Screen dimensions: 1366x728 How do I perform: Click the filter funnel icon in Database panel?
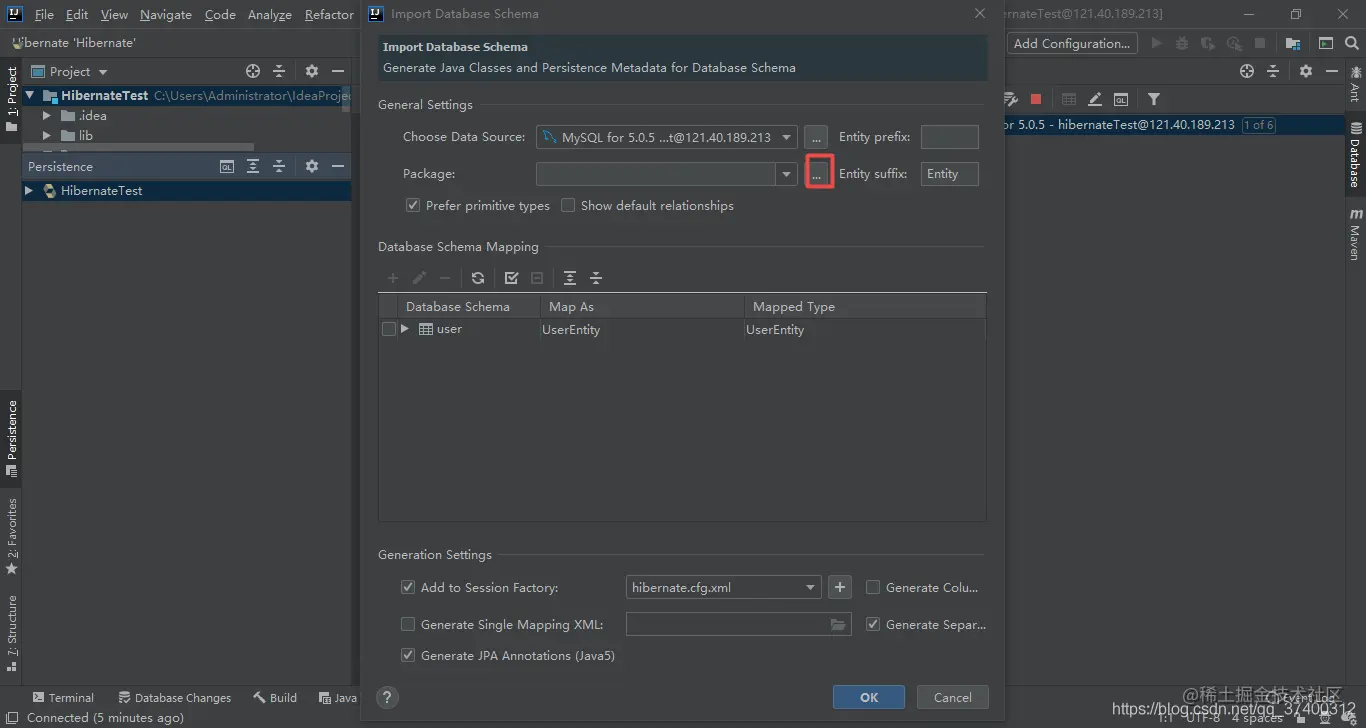pyautogui.click(x=1154, y=99)
